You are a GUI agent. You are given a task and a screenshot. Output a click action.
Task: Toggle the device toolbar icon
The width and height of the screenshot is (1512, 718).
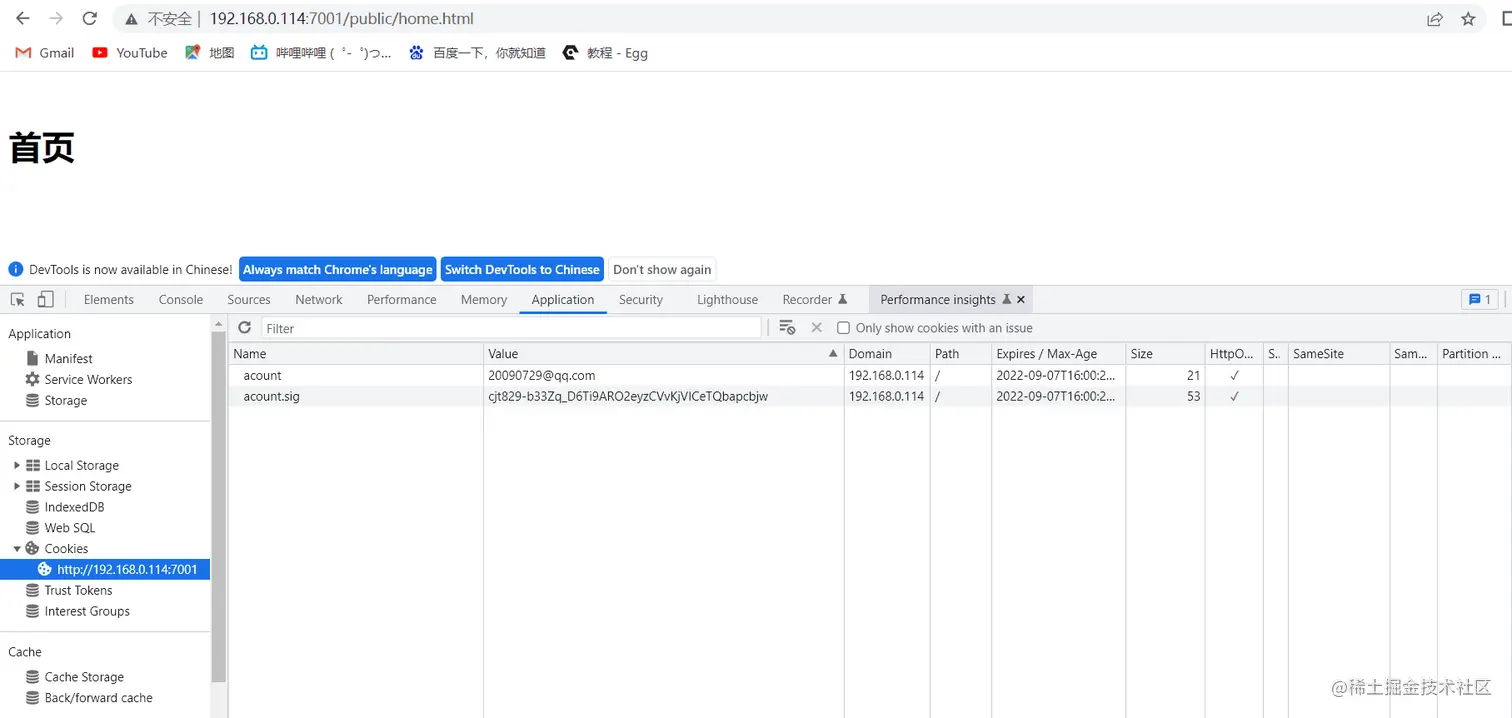coord(45,299)
